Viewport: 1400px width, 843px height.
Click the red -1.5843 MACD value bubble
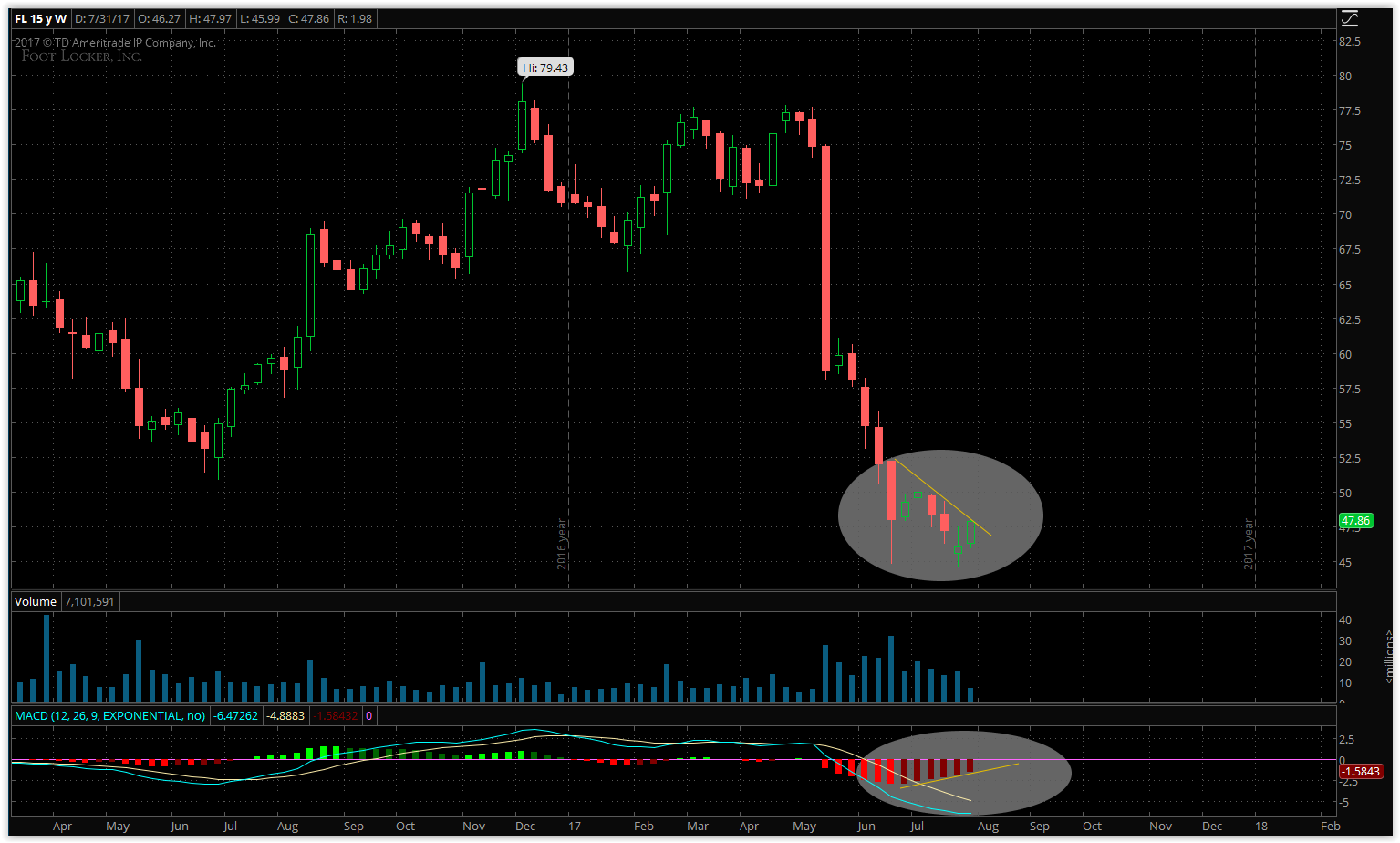pyautogui.click(x=1360, y=771)
